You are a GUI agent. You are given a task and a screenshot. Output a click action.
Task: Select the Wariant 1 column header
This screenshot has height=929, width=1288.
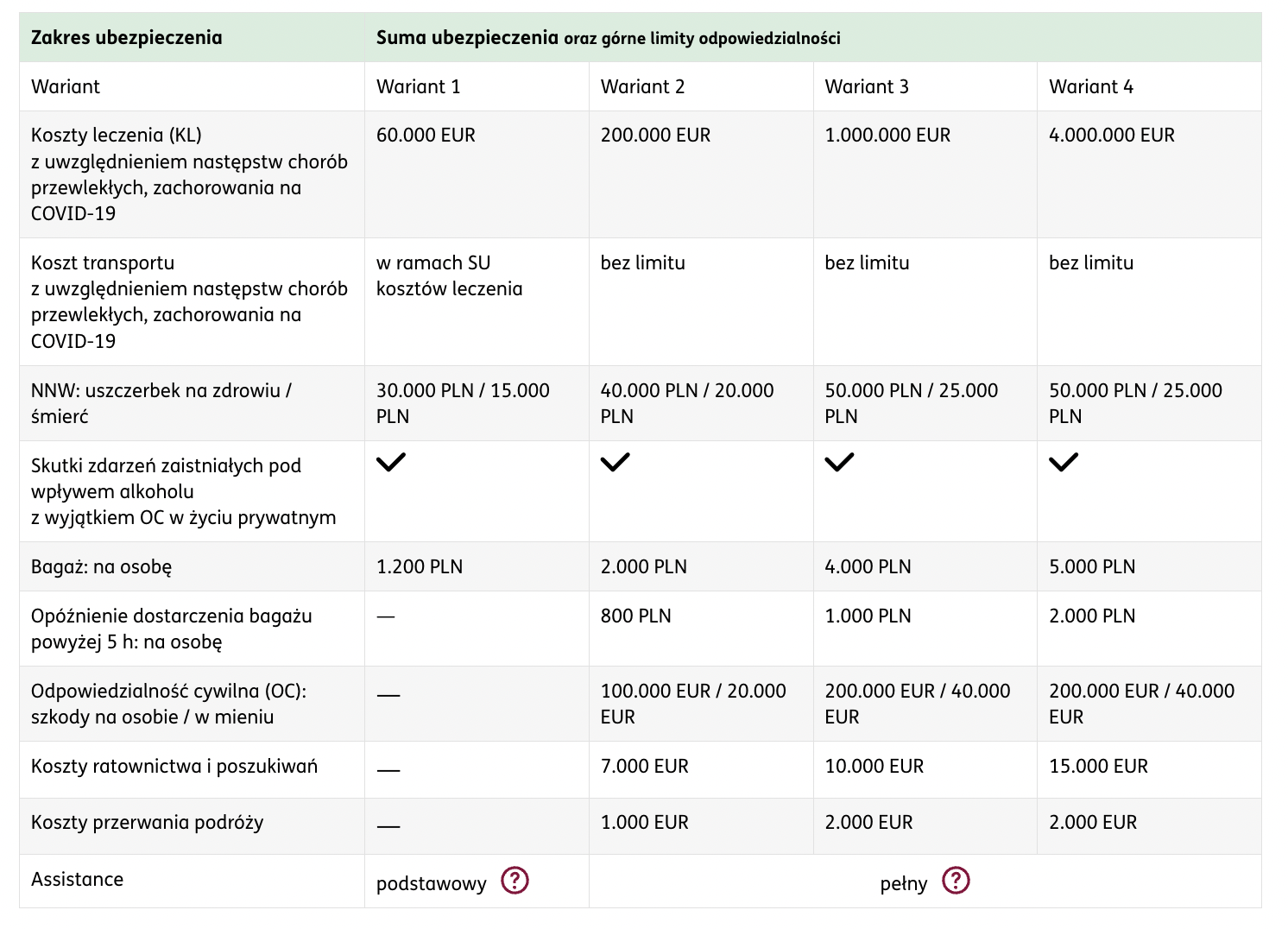[419, 86]
